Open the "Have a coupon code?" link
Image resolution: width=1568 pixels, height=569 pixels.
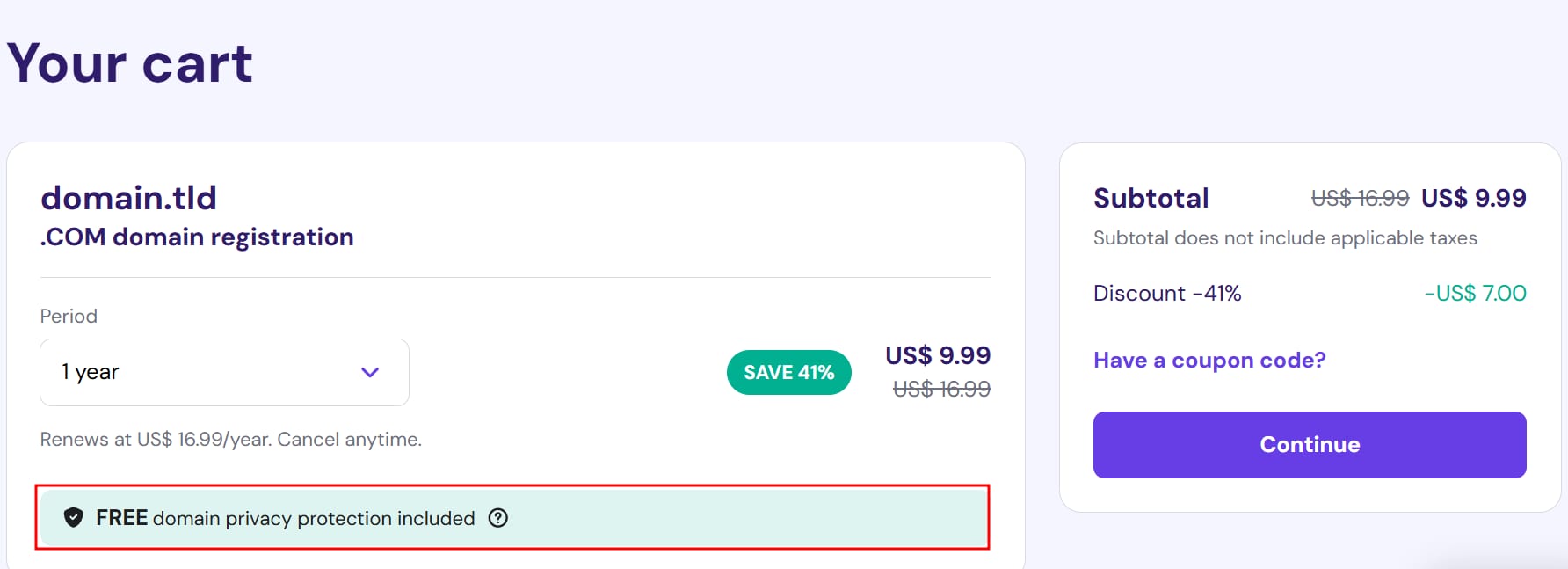pos(1209,361)
